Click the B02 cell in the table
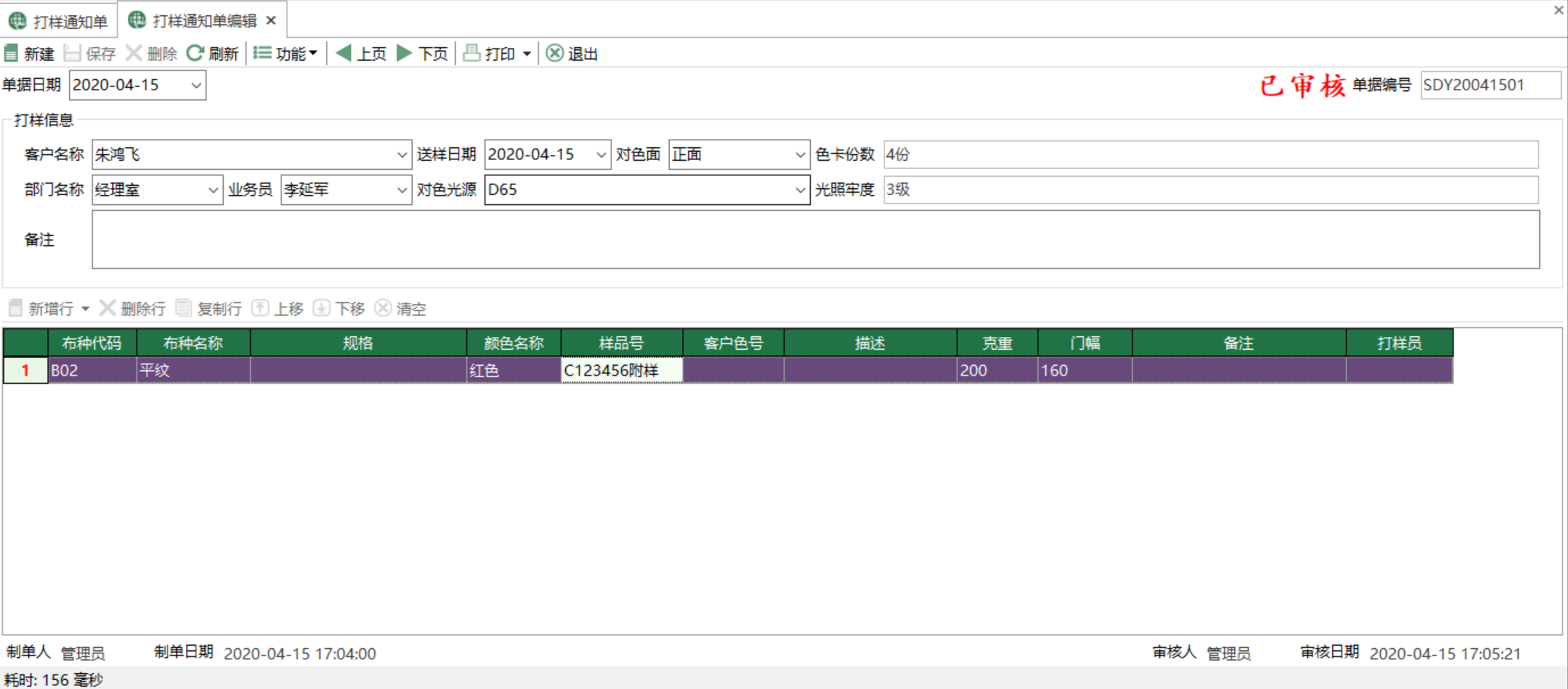Screen dimensions: 1568x689 [92, 370]
